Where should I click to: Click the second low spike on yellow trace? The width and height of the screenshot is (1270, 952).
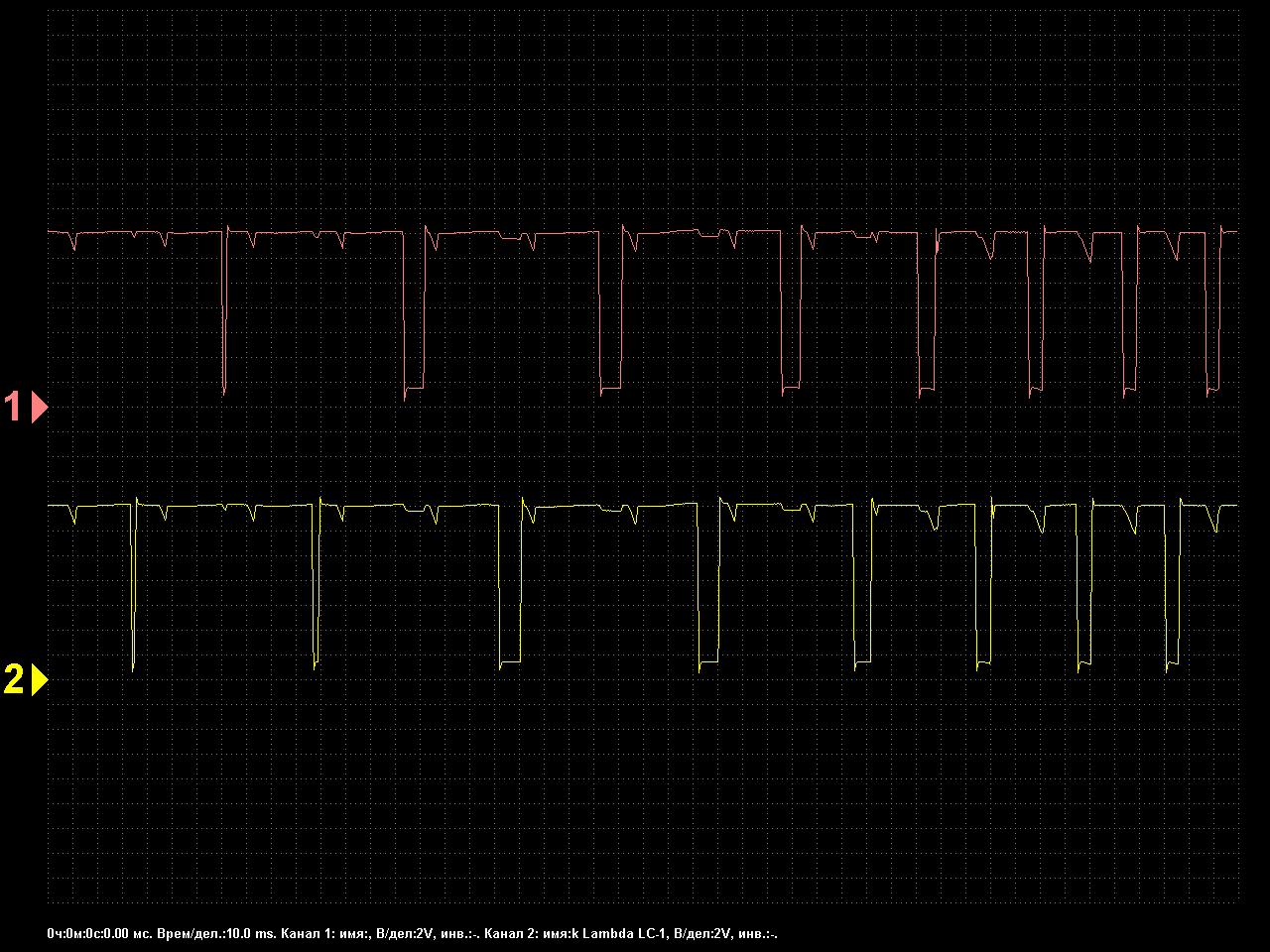pos(316,595)
